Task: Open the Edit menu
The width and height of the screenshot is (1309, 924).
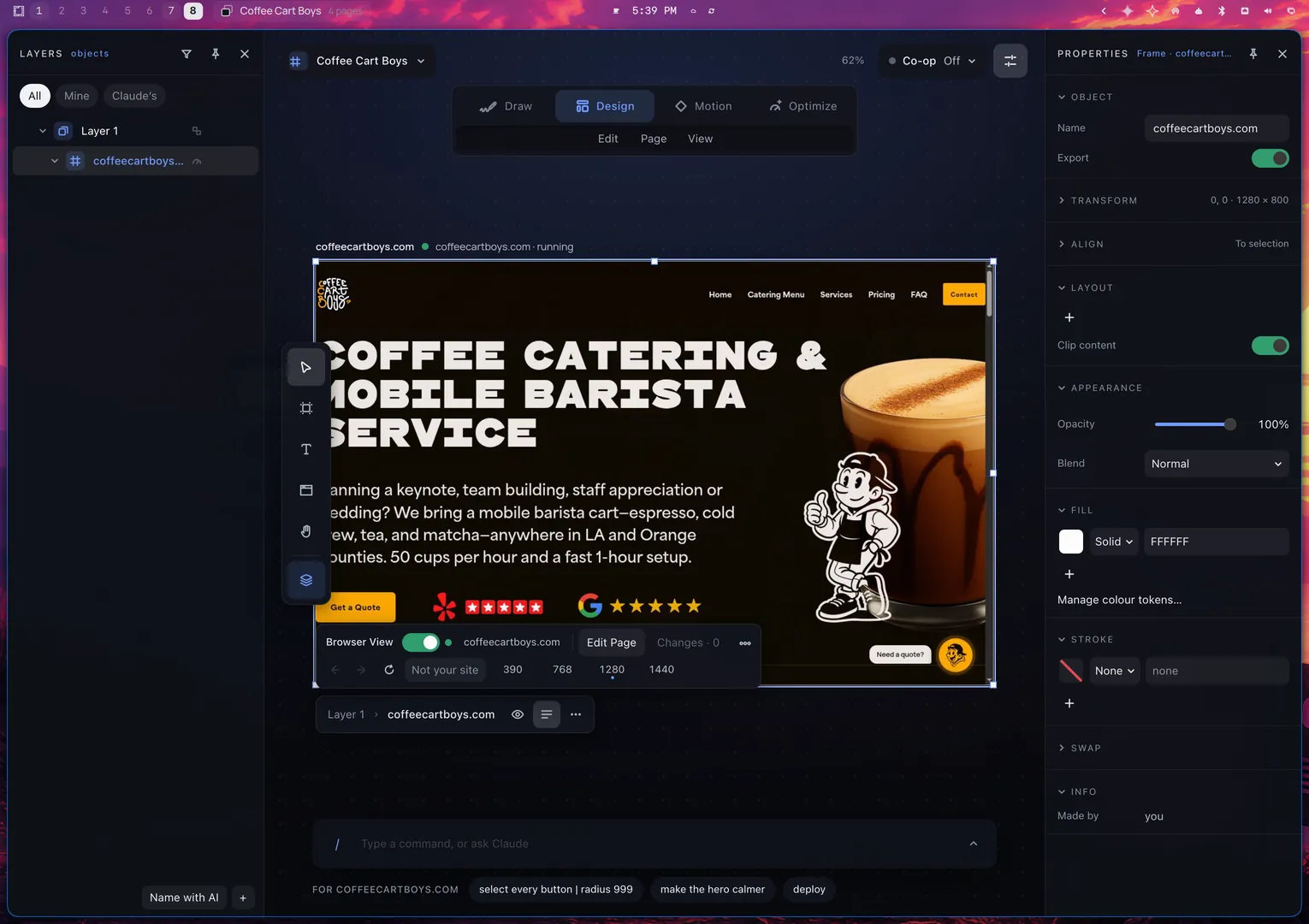Action: [x=608, y=139]
